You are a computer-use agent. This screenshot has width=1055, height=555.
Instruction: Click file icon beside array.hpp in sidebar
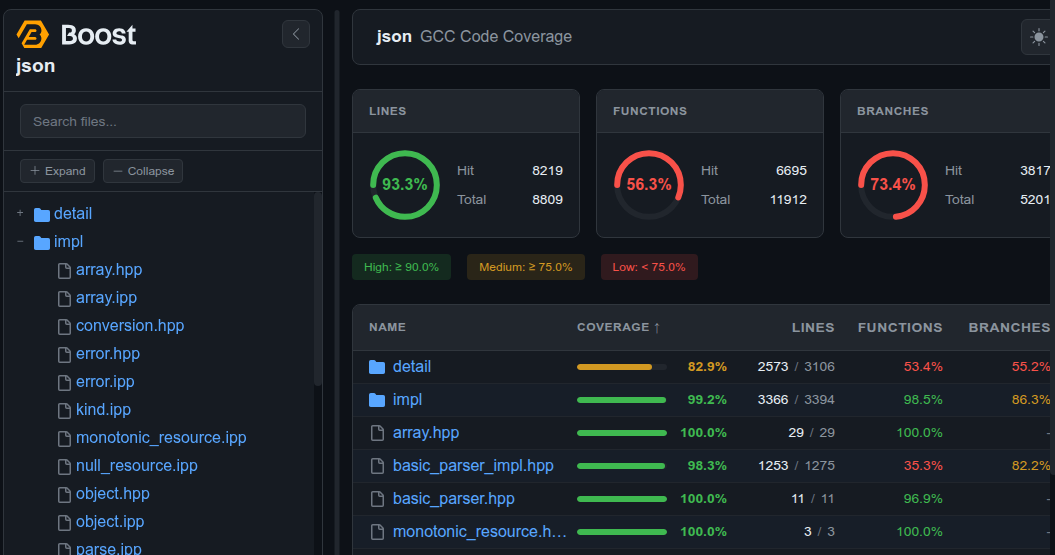tap(64, 270)
